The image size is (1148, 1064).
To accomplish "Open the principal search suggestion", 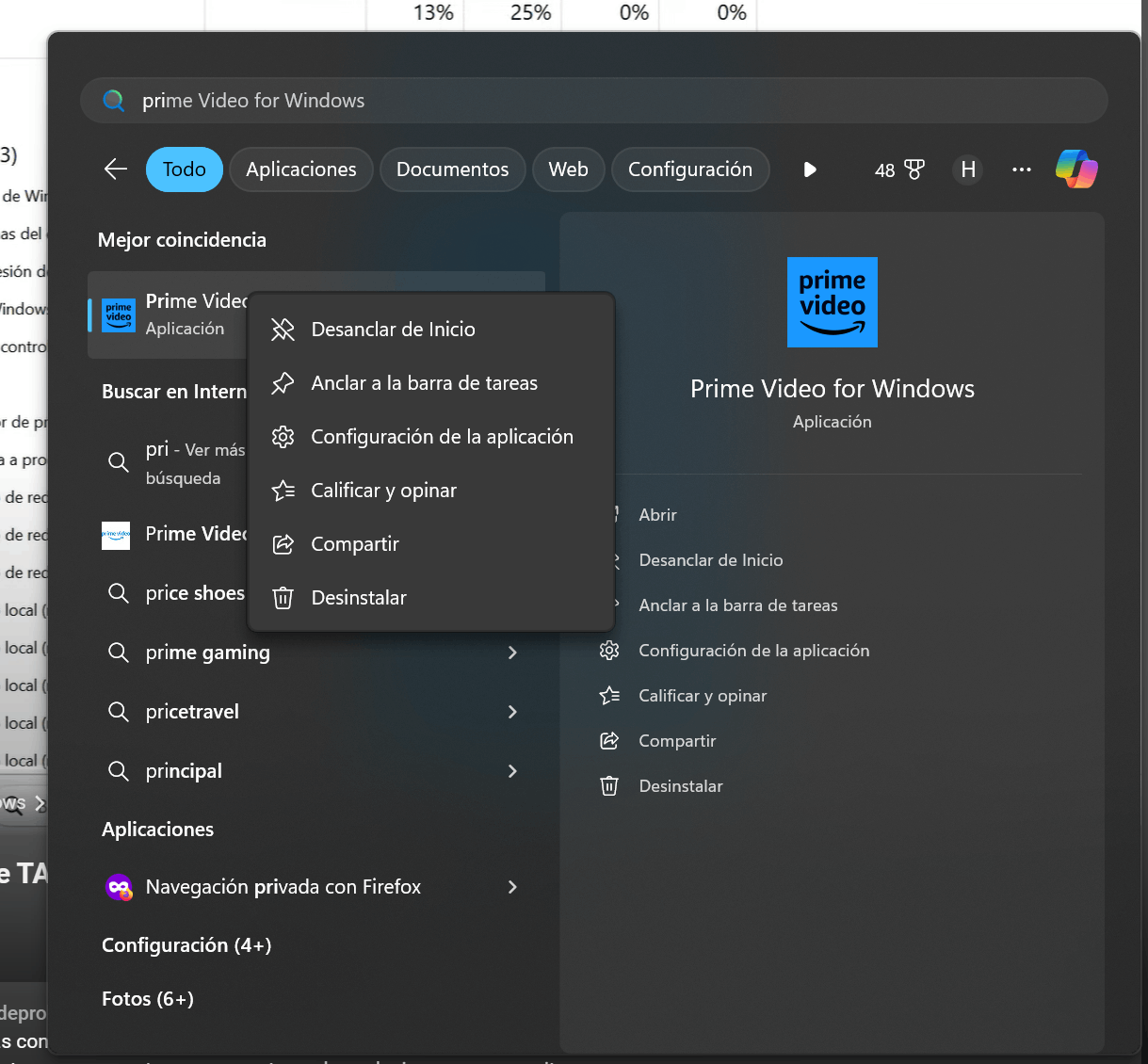I will coord(315,771).
